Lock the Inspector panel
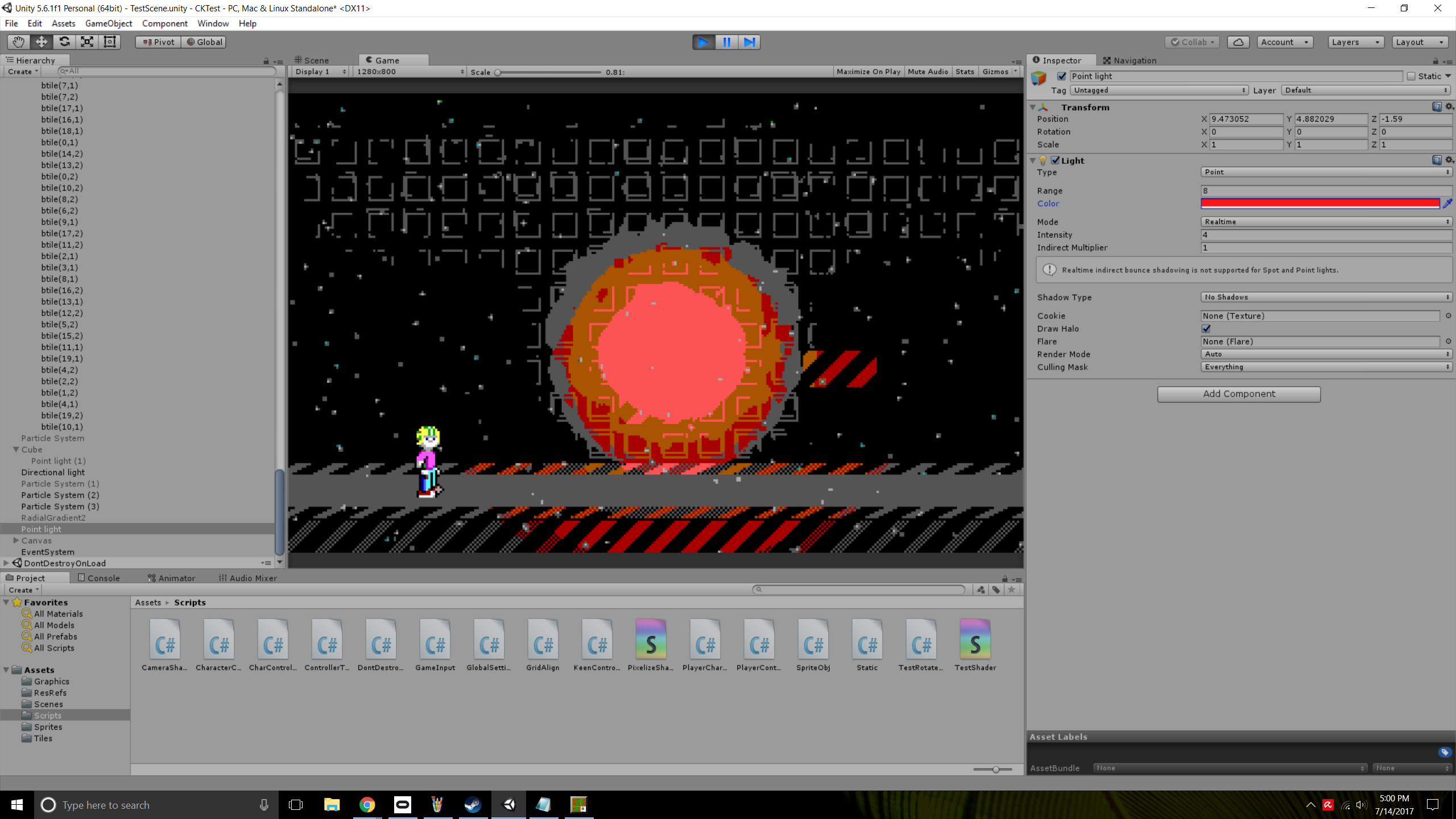 [x=1436, y=61]
